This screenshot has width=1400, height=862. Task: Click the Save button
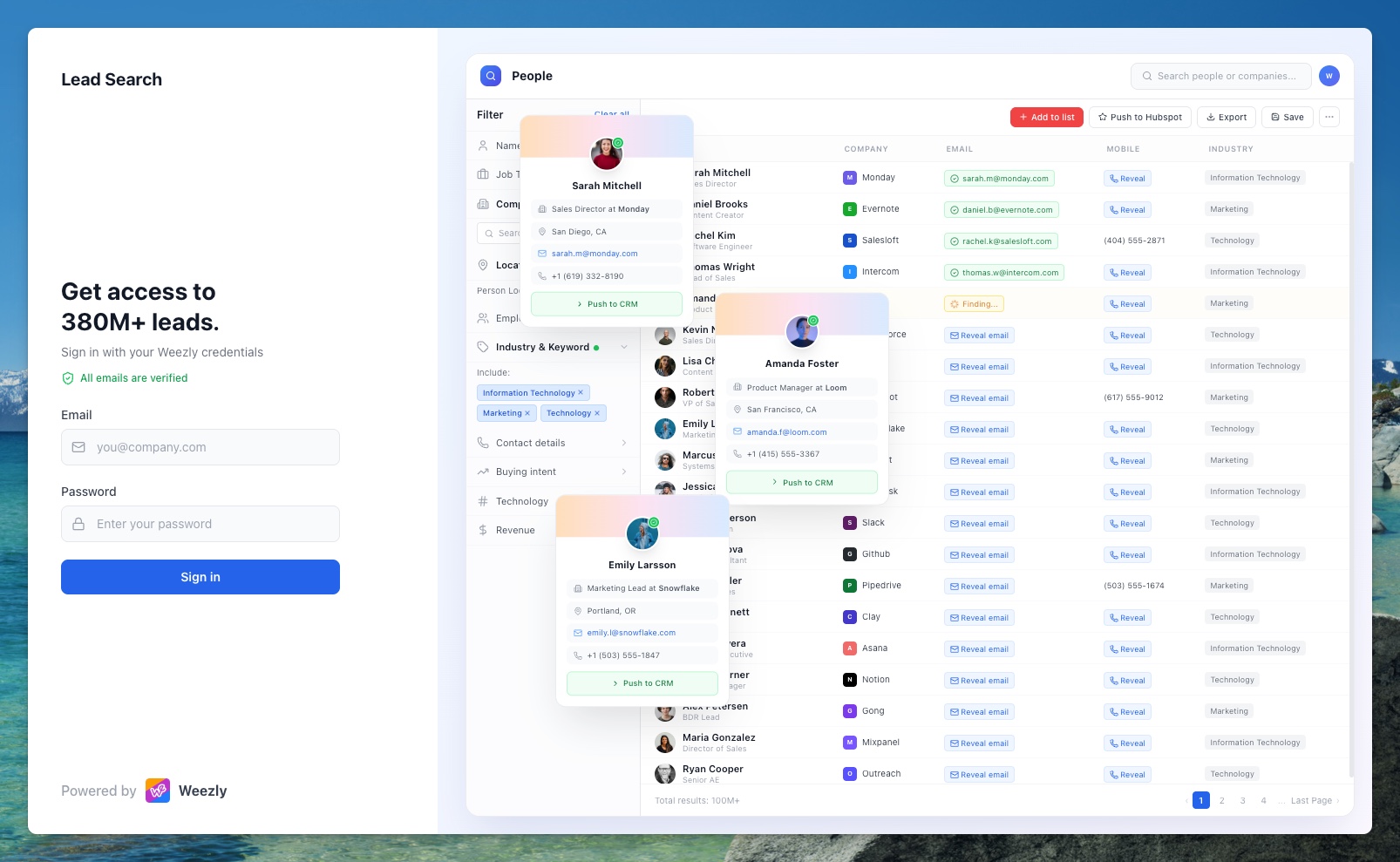coord(1288,117)
